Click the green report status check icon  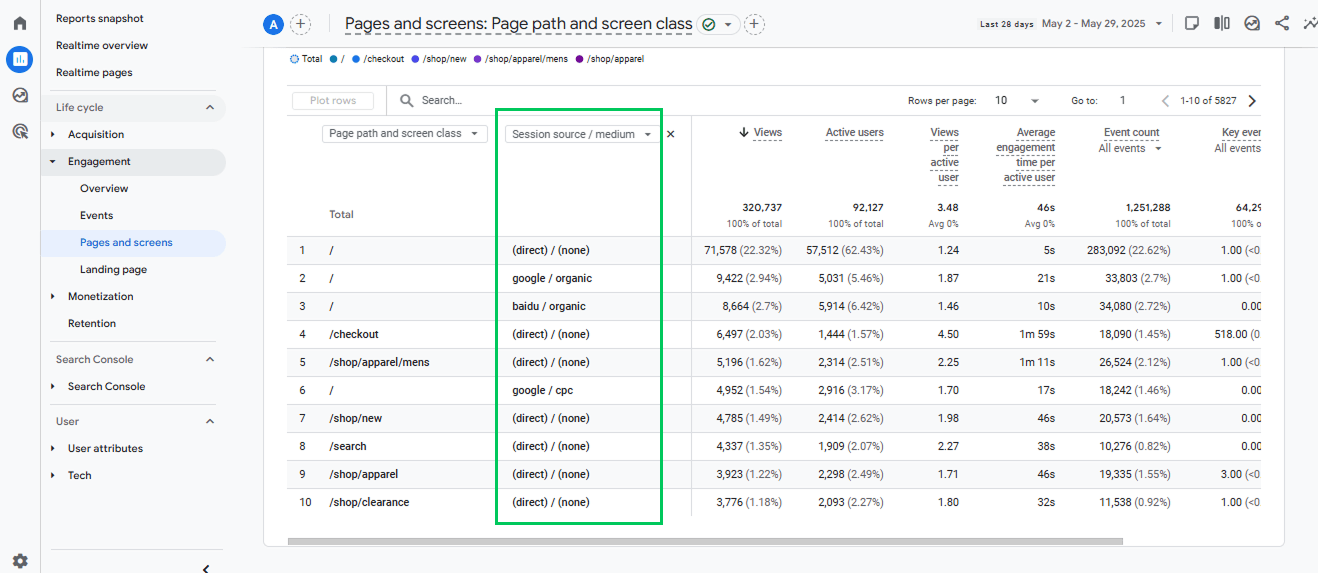[x=709, y=24]
